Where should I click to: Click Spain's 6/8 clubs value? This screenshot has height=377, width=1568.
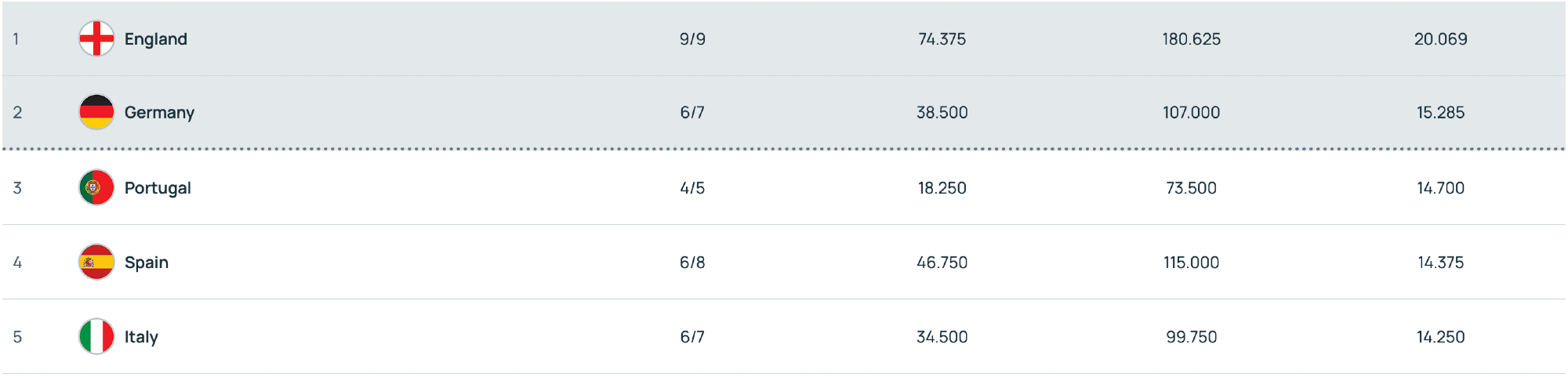click(692, 263)
